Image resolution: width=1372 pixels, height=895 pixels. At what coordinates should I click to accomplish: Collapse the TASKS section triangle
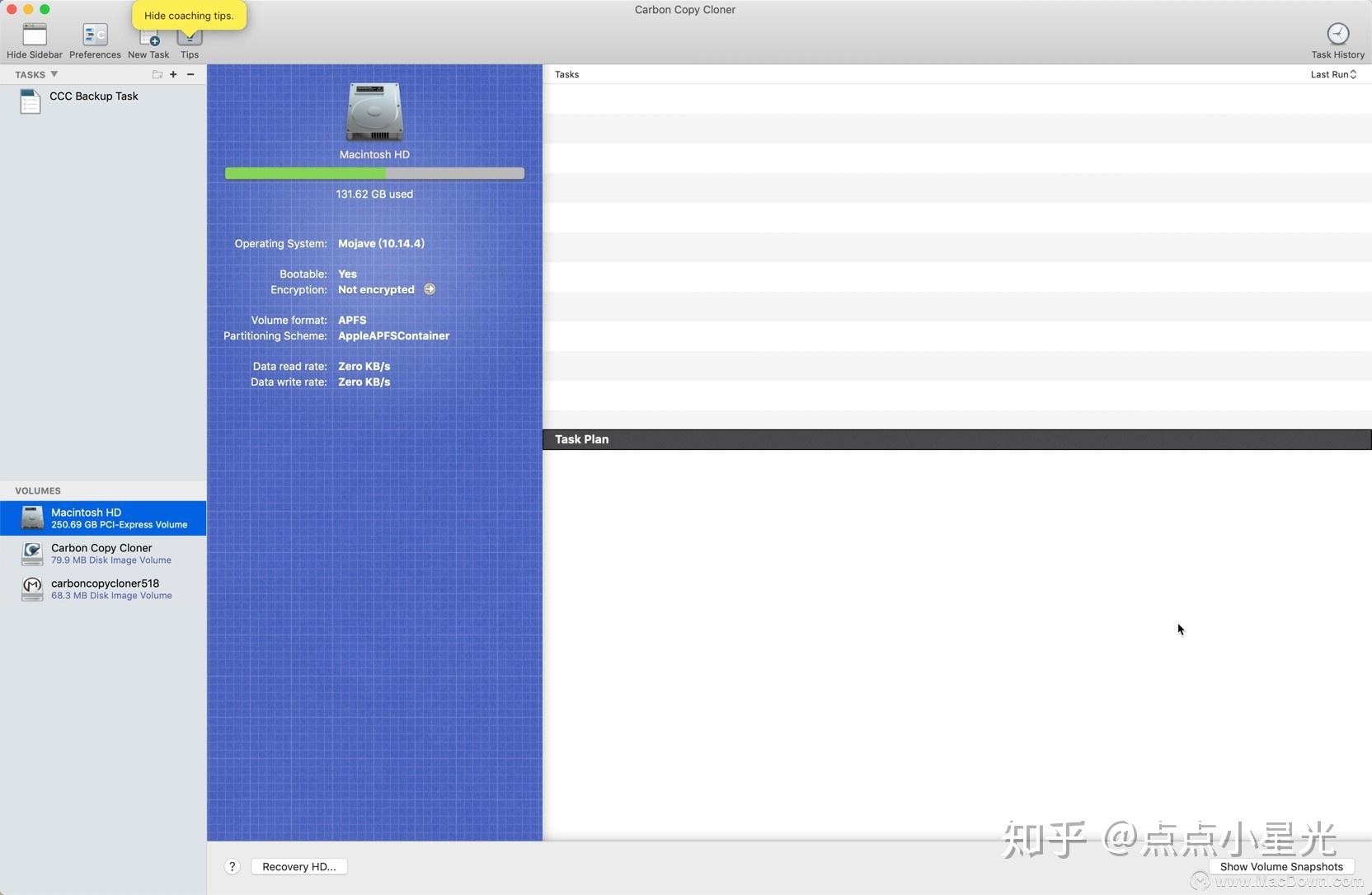tap(54, 74)
